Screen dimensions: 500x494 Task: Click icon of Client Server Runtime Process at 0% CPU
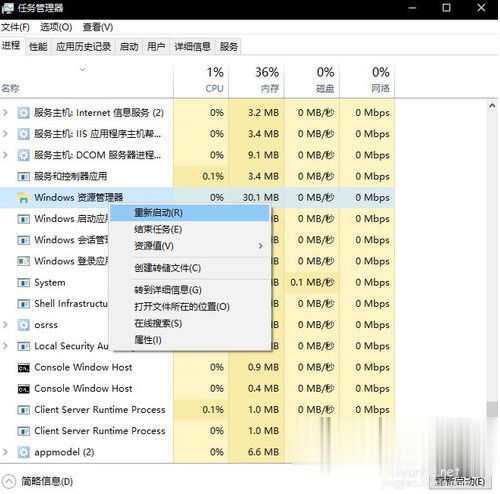click(23, 432)
